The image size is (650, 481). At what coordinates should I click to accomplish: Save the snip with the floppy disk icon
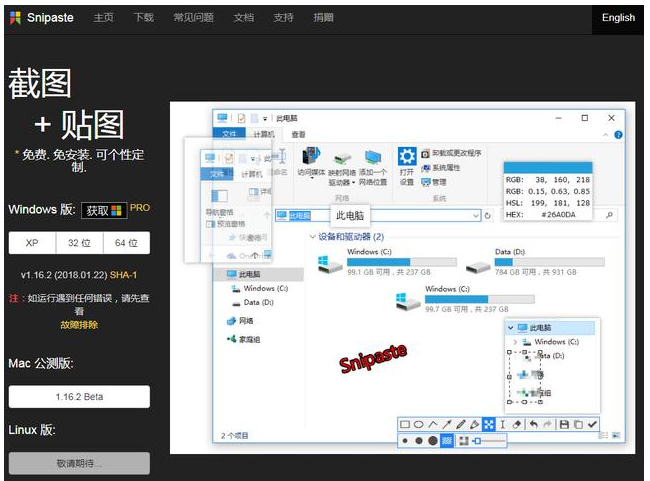pyautogui.click(x=564, y=424)
